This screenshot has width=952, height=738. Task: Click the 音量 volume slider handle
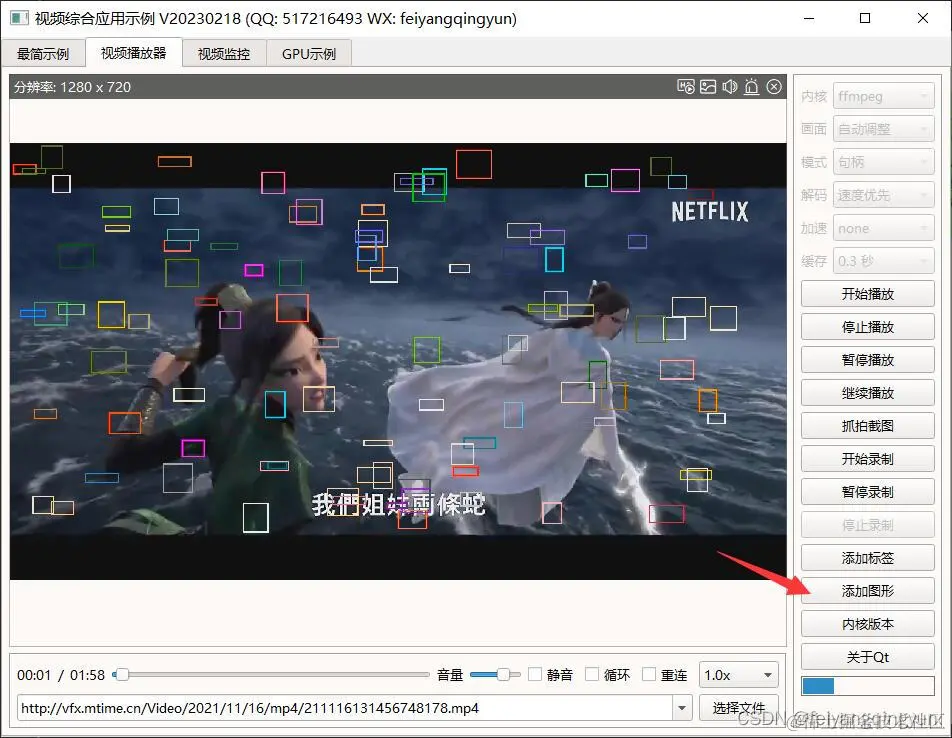point(503,674)
